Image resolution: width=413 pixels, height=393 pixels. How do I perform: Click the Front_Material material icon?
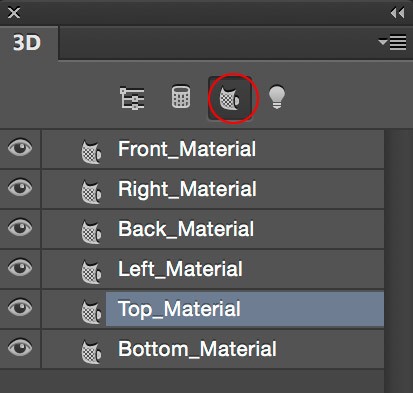coord(91,152)
